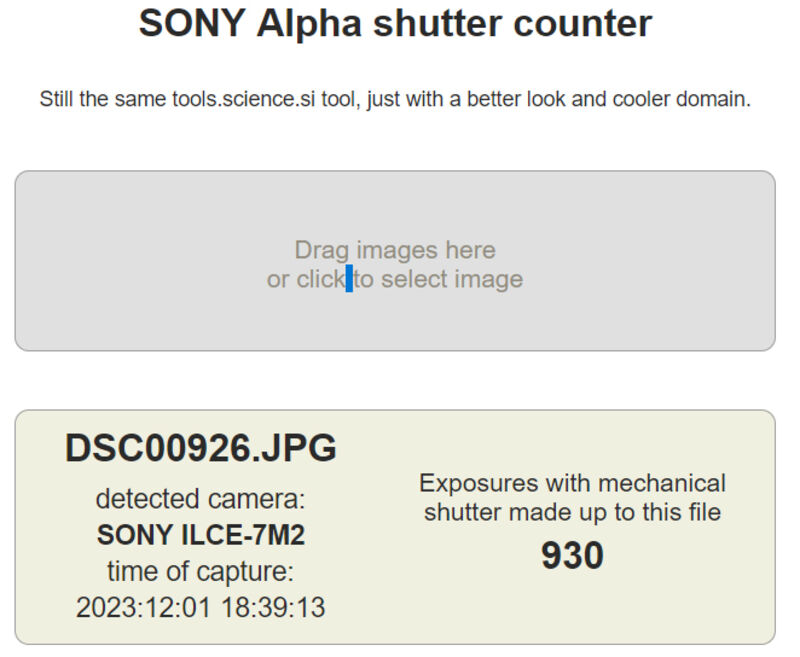Select the shutter count value 930
Viewport: 800px width, 657px height.
pos(572,555)
